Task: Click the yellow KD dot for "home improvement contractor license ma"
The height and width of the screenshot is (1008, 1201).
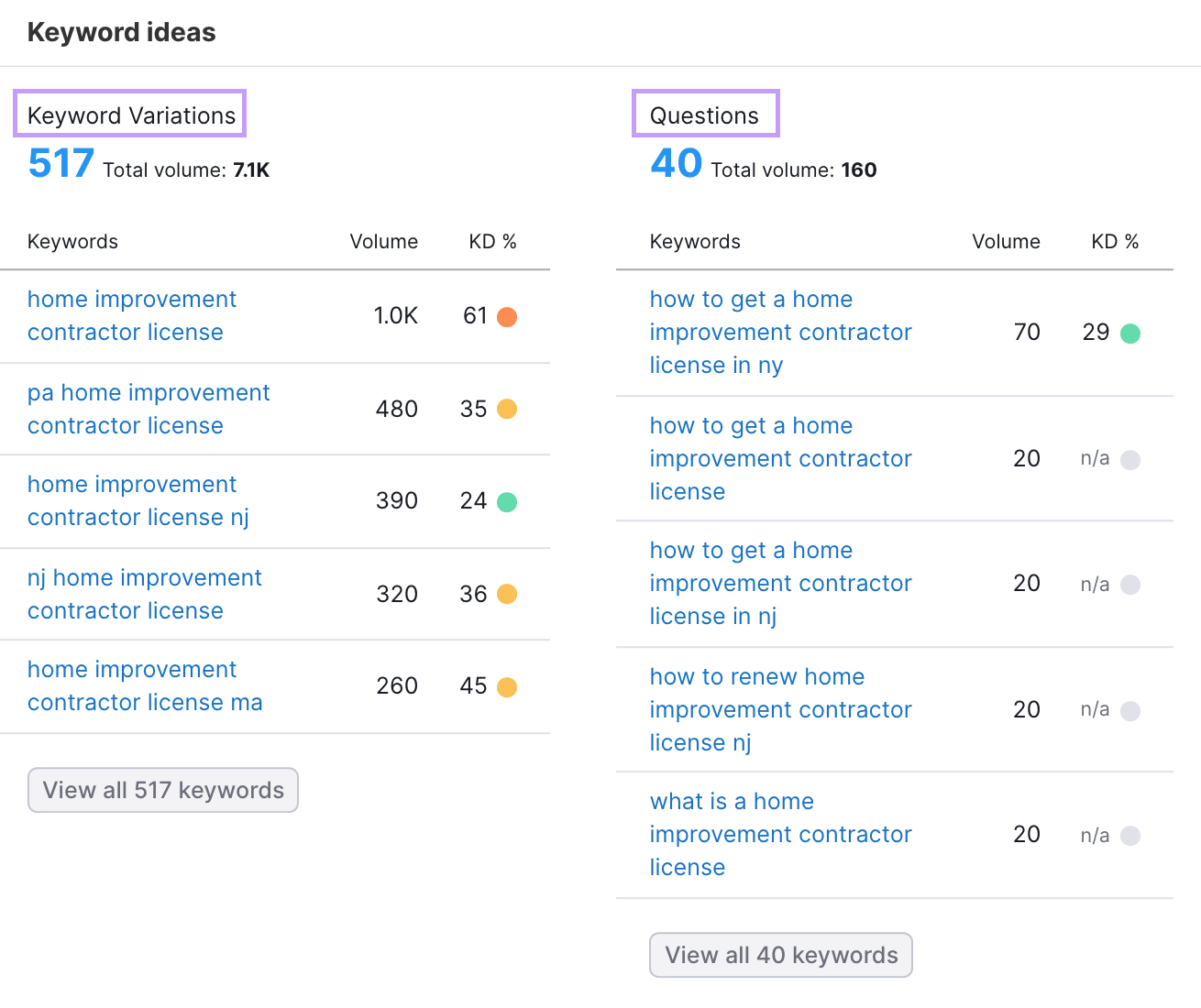Action: click(507, 686)
